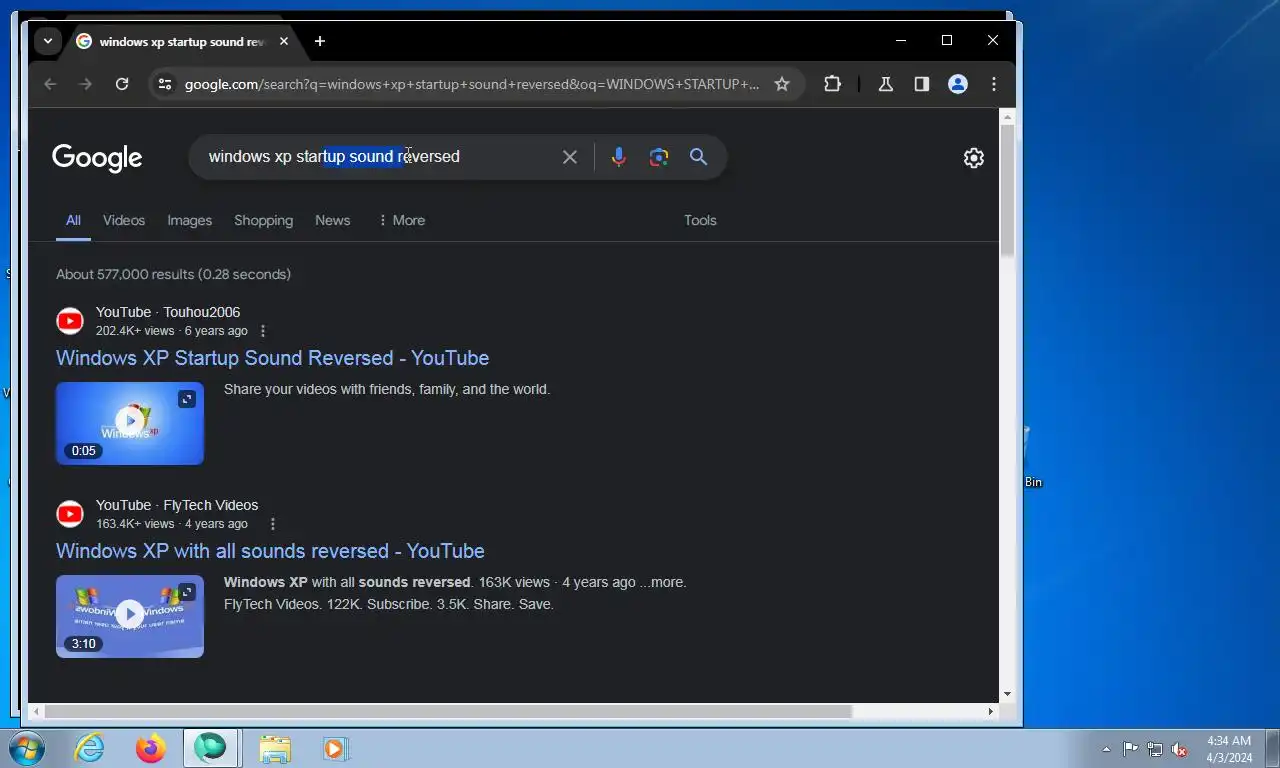1280x768 pixels.
Task: Open options menu for FlyTech Videos result
Action: click(x=272, y=524)
